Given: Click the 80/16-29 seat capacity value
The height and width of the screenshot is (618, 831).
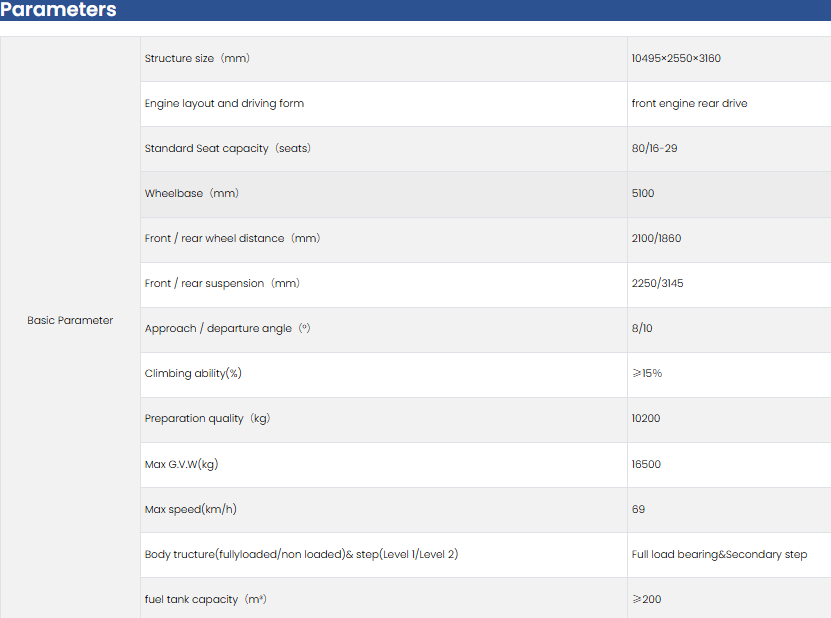Looking at the screenshot, I should coord(655,149).
